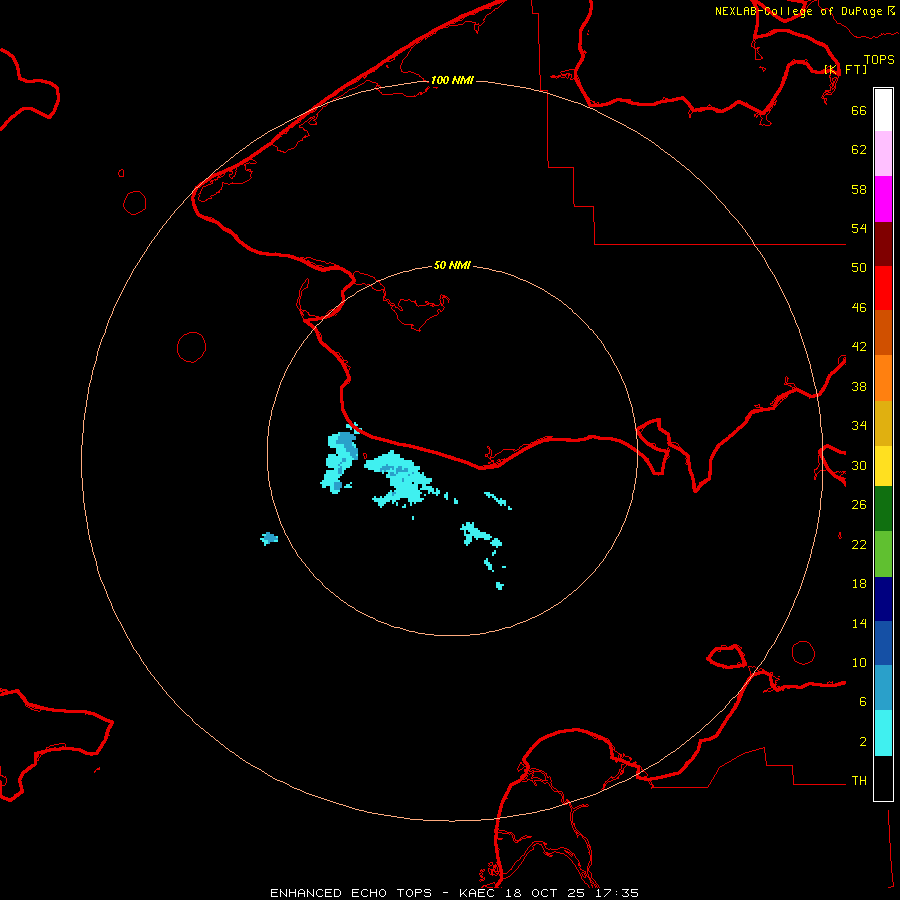Click the dark orange swatch between 46 and 42
The image size is (900, 900).
click(883, 332)
